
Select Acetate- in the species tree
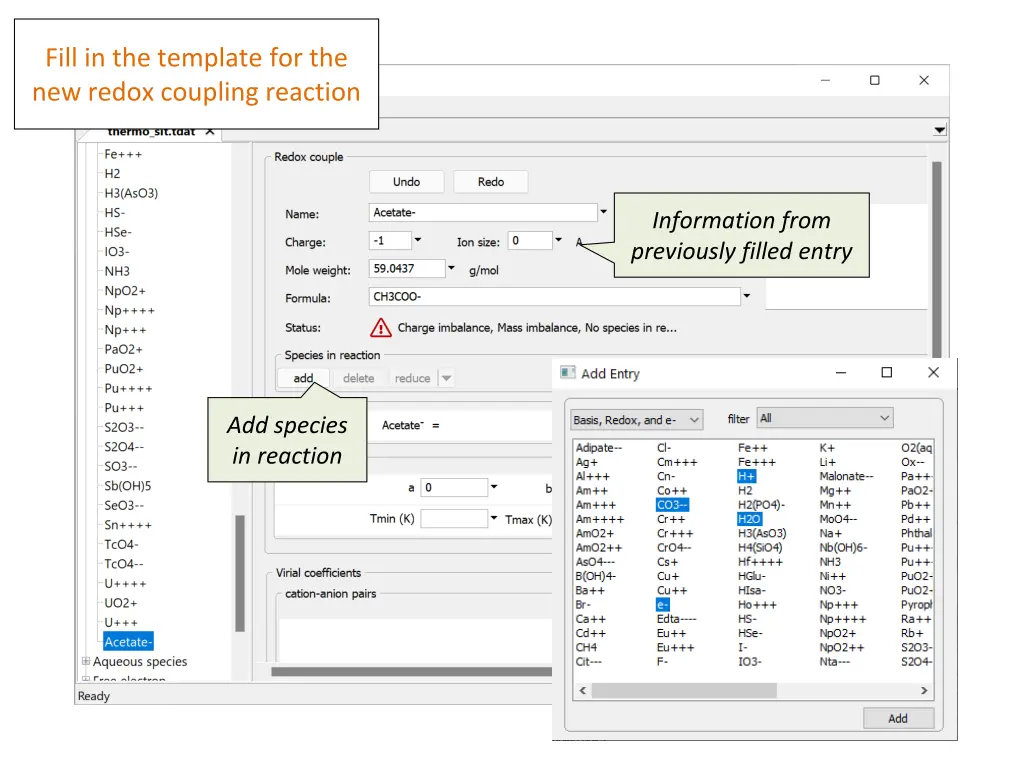coord(128,641)
